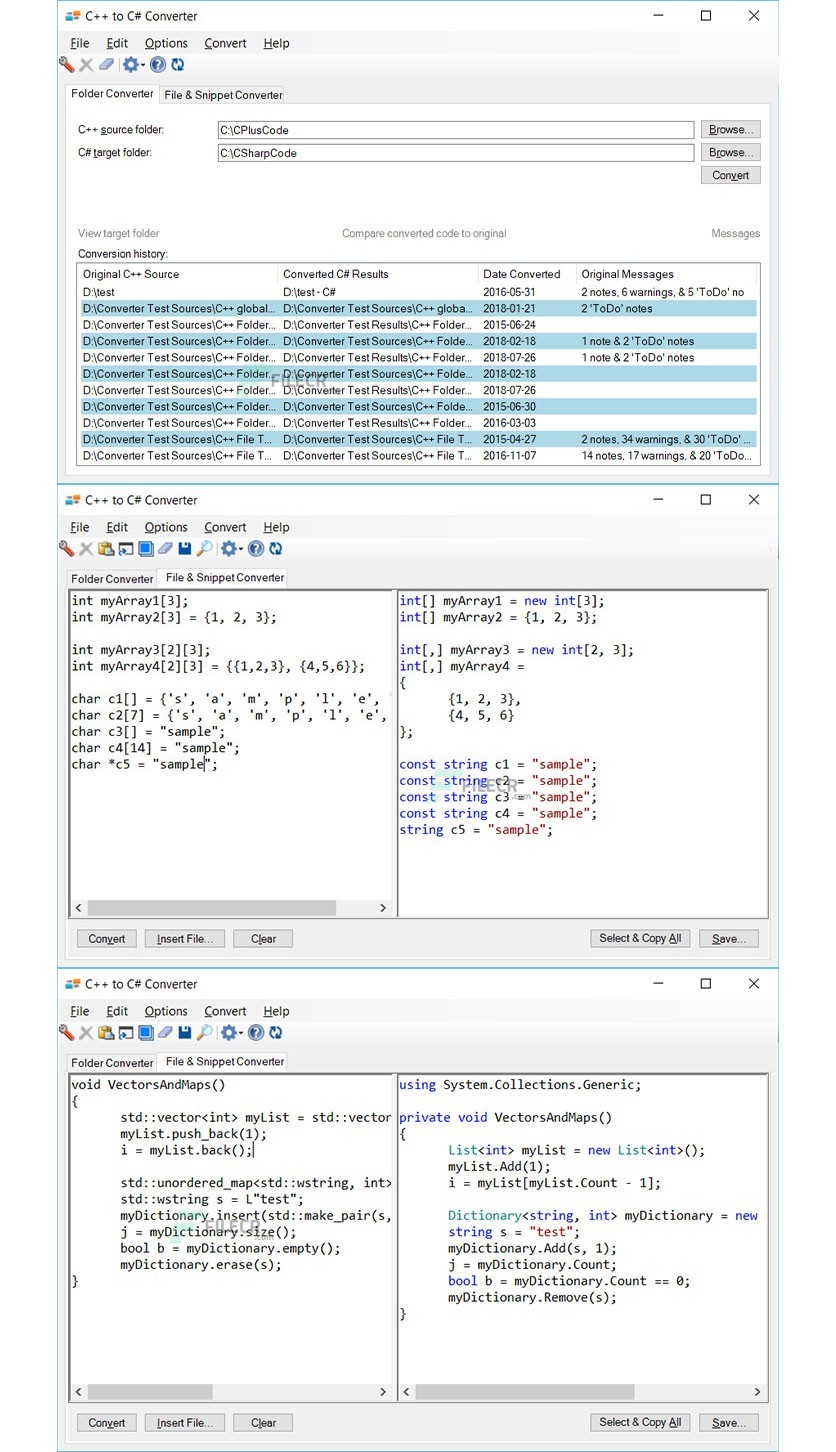
Task: Click Clear button in bottom window
Action: [x=263, y=1422]
